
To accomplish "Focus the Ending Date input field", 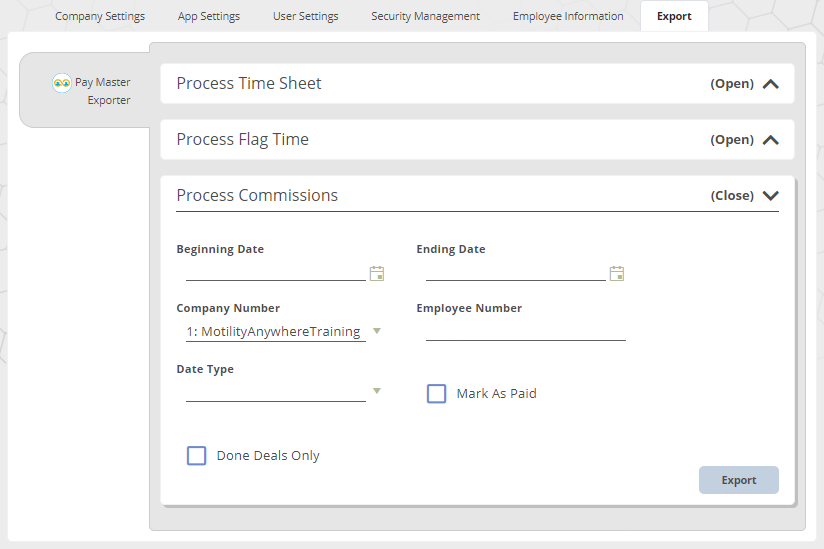I will 516,273.
